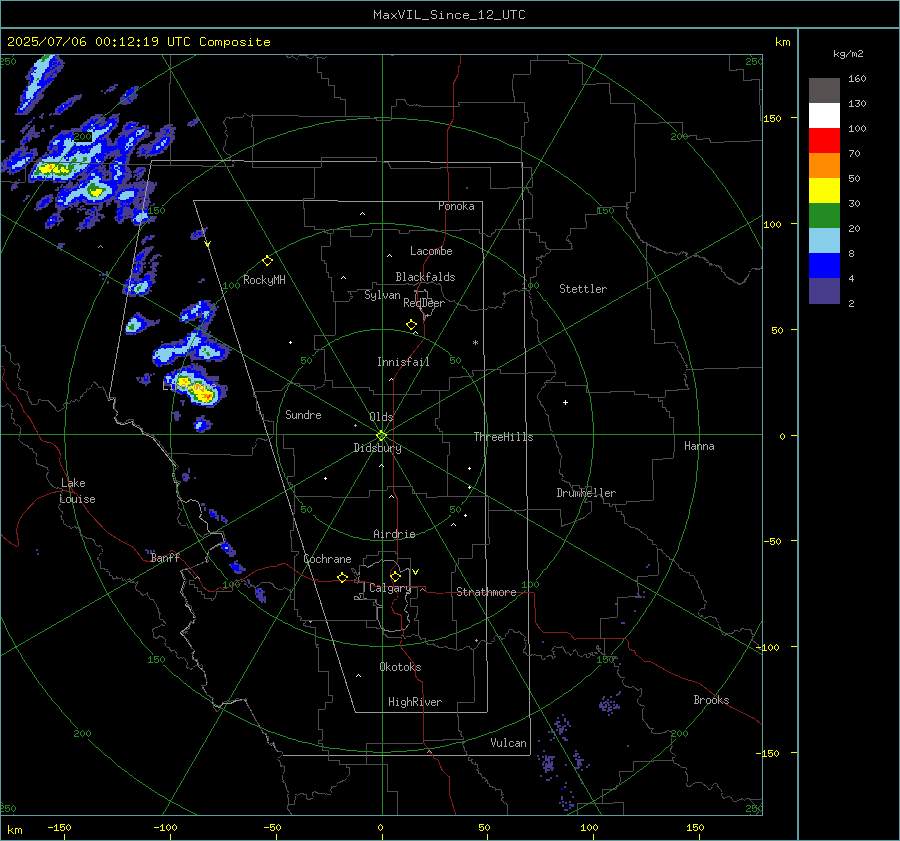Click the yellow diamond marker beside RockyMH
The width and height of the screenshot is (900, 841).
click(x=267, y=261)
